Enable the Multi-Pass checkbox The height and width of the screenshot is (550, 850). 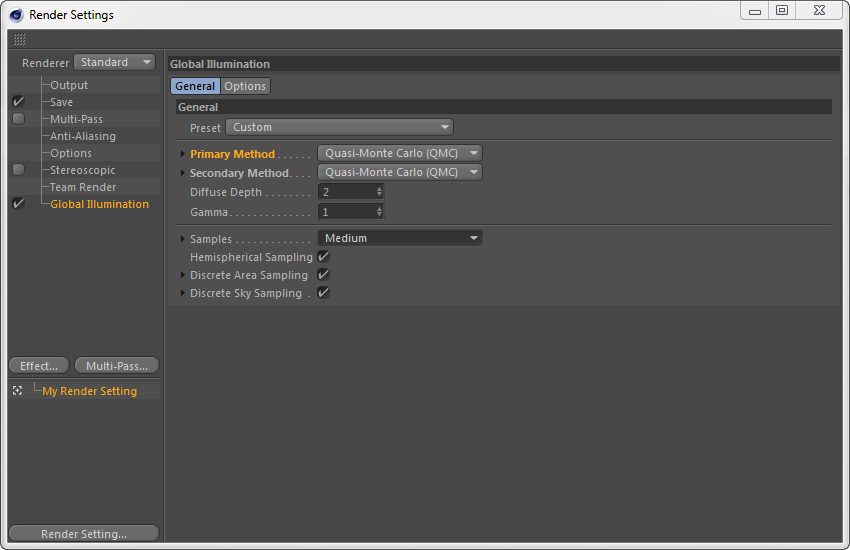18,119
